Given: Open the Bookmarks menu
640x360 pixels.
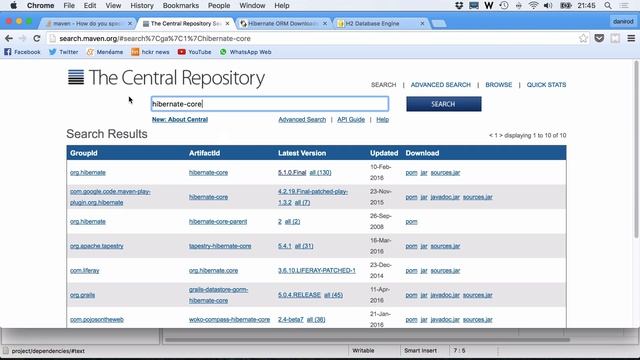Looking at the screenshot, I should coord(180,5).
